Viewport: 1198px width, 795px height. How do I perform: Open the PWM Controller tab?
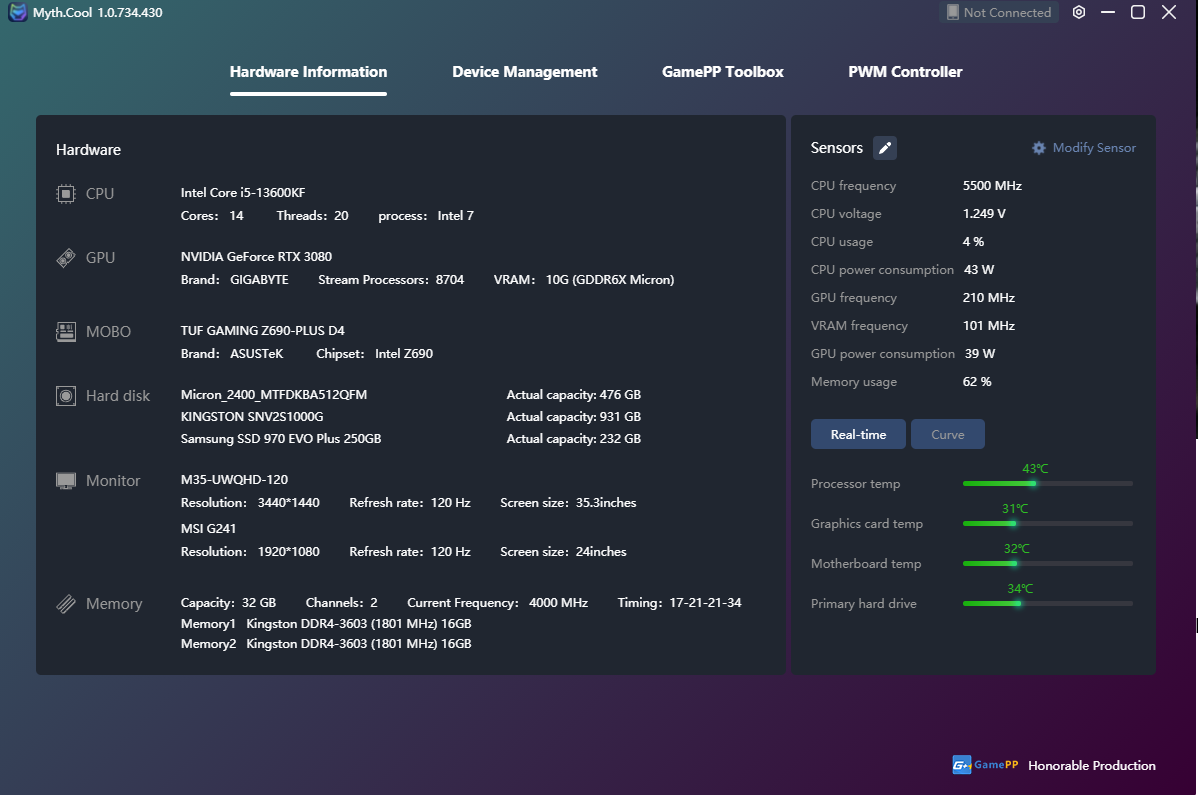tap(905, 72)
